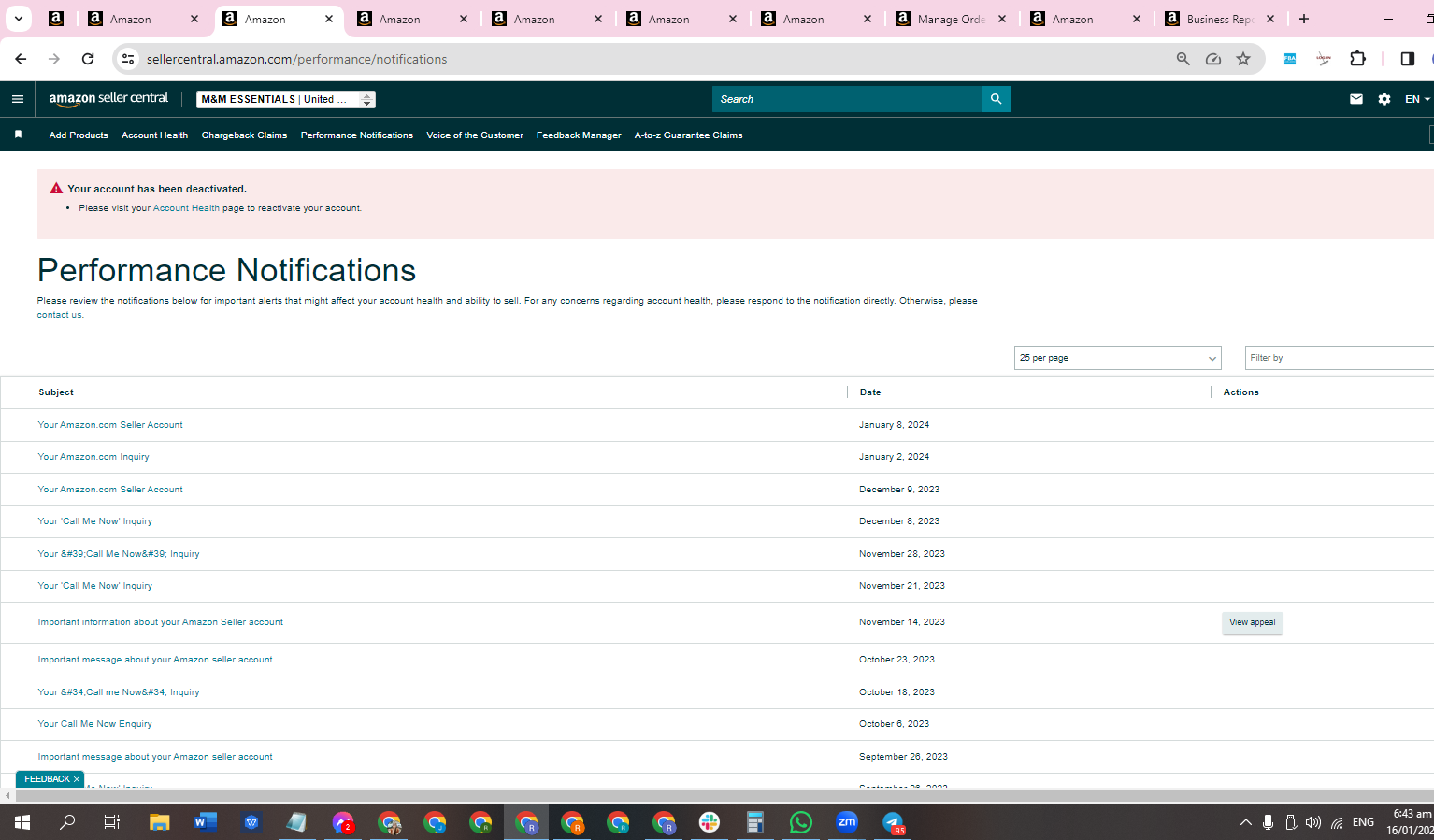Expand the 25 per page dropdown
1434x840 pixels.
coord(1117,358)
